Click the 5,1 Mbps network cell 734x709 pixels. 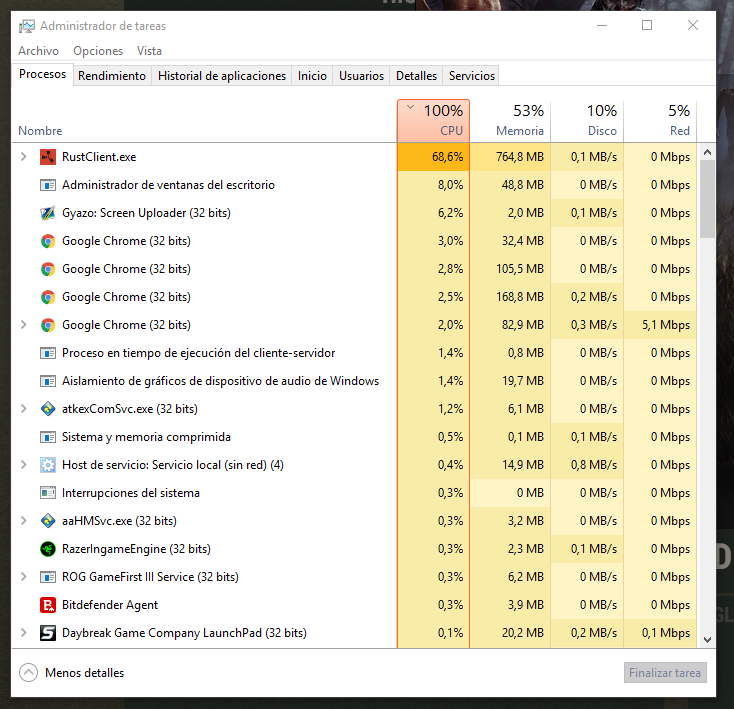point(661,325)
